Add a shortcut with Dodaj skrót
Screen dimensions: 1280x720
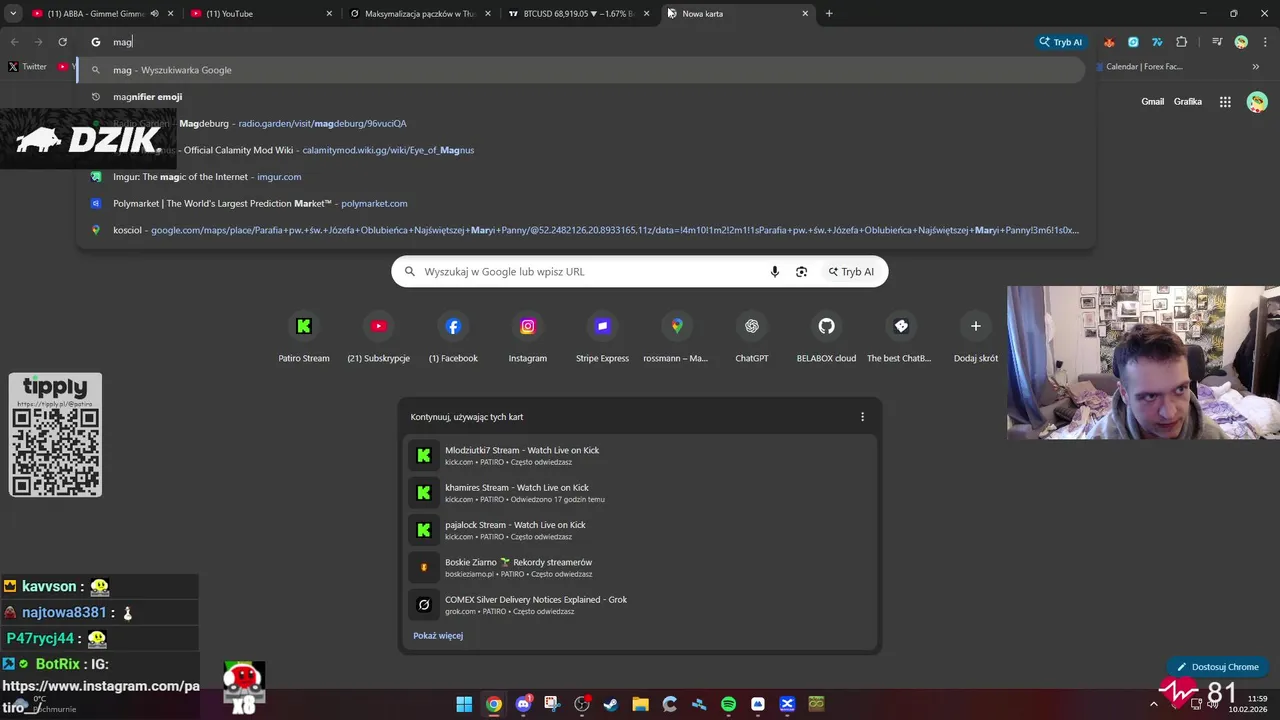click(x=976, y=338)
